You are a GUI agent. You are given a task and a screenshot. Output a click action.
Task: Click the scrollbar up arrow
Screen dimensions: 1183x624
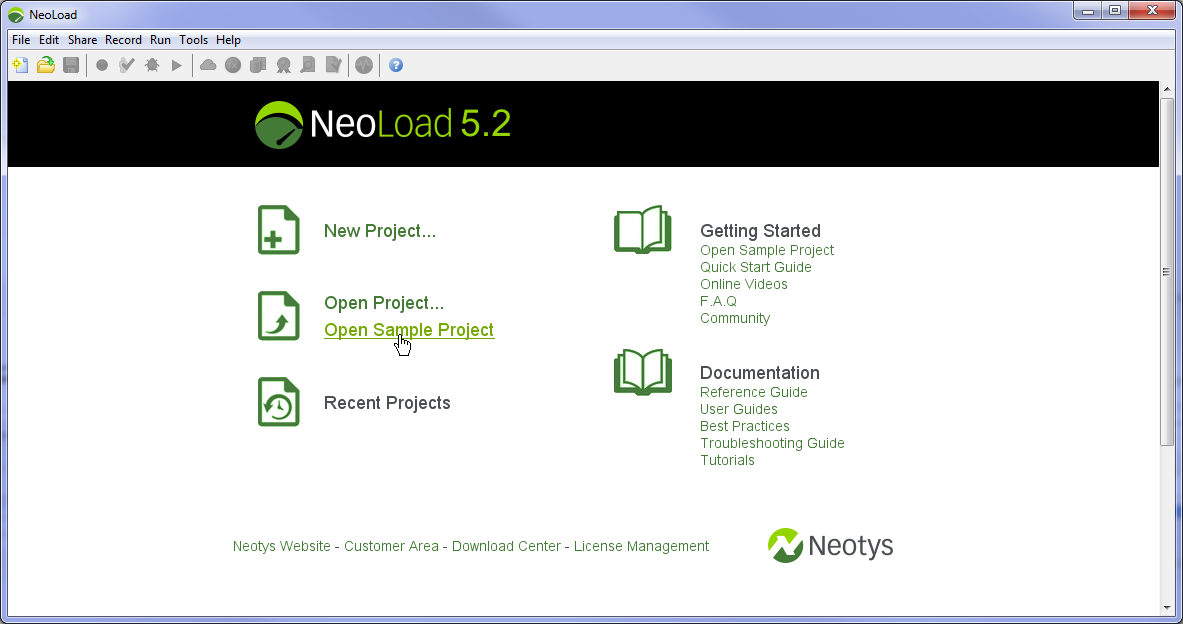[1166, 89]
